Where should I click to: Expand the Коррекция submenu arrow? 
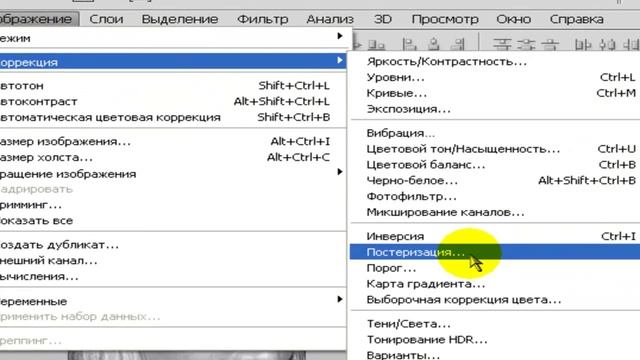(x=340, y=60)
